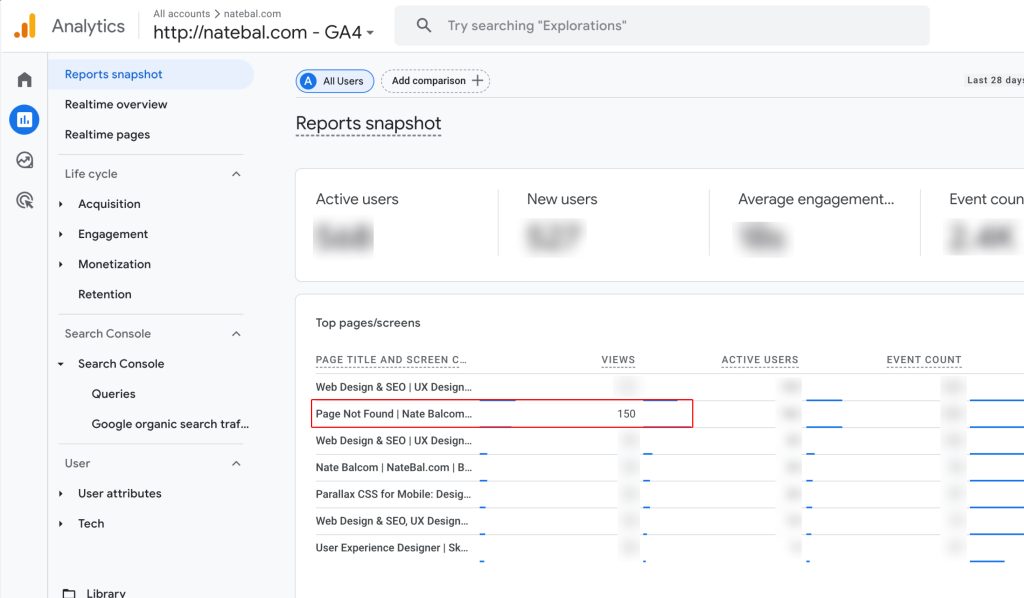The height and width of the screenshot is (598, 1024).
Task: Click inside the Explorations search field
Action: [660, 25]
